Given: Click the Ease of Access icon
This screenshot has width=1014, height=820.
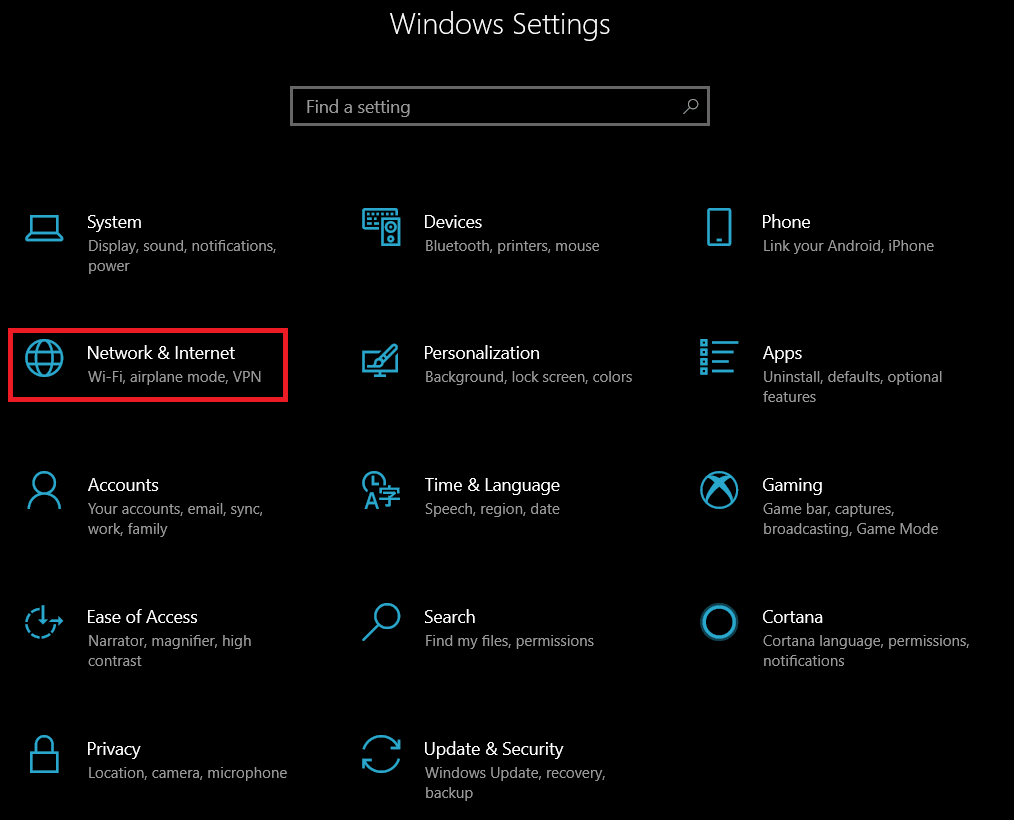Looking at the screenshot, I should click(43, 622).
